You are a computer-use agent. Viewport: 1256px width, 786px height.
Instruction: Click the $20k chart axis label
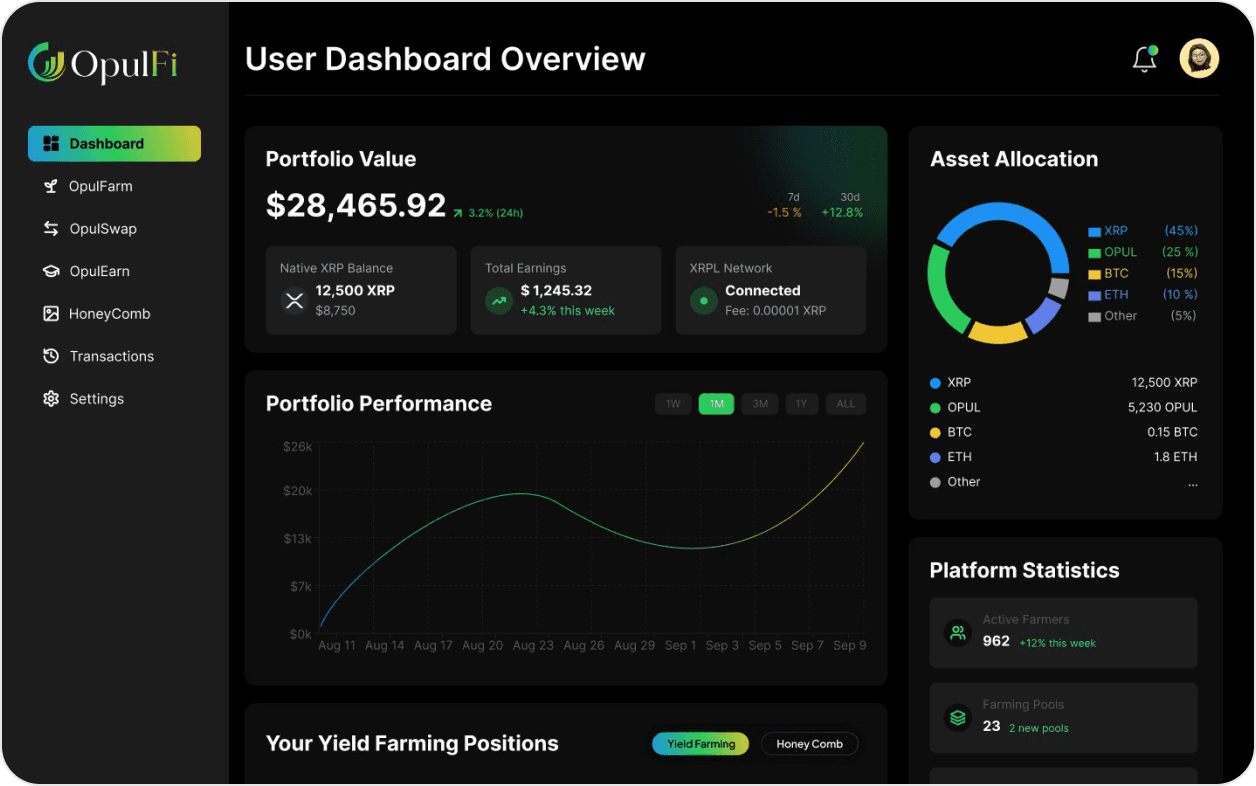(x=298, y=491)
